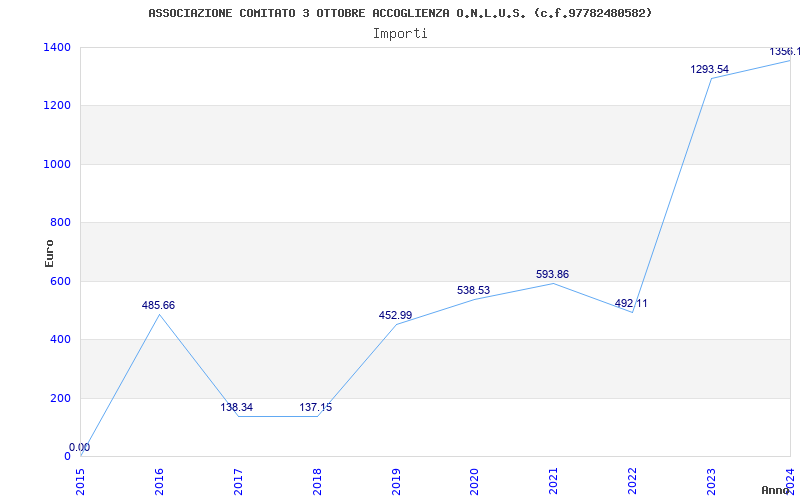The width and height of the screenshot is (800, 500).
Task: Click the 'Anno' x-axis label
Action: click(x=775, y=490)
